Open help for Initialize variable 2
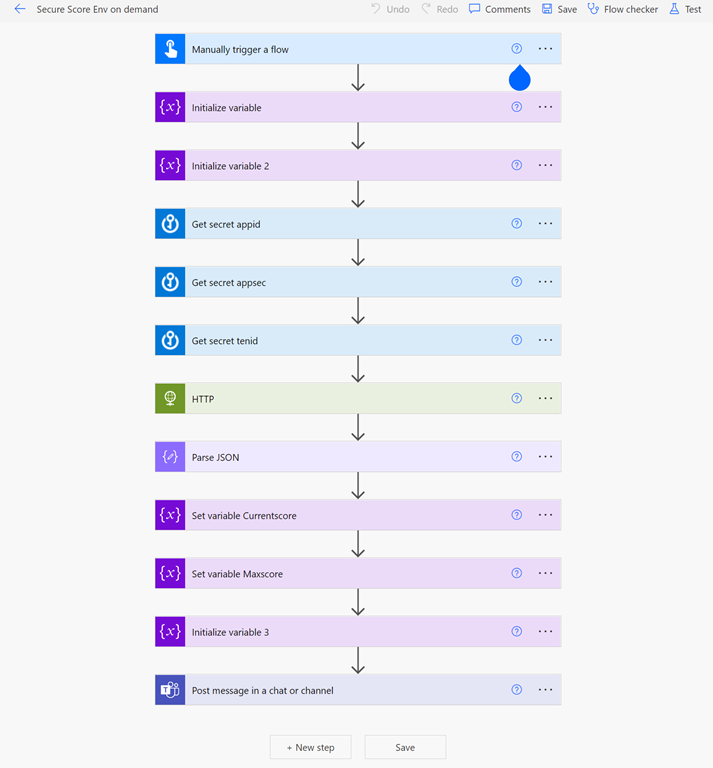This screenshot has width=713, height=768. pos(517,166)
